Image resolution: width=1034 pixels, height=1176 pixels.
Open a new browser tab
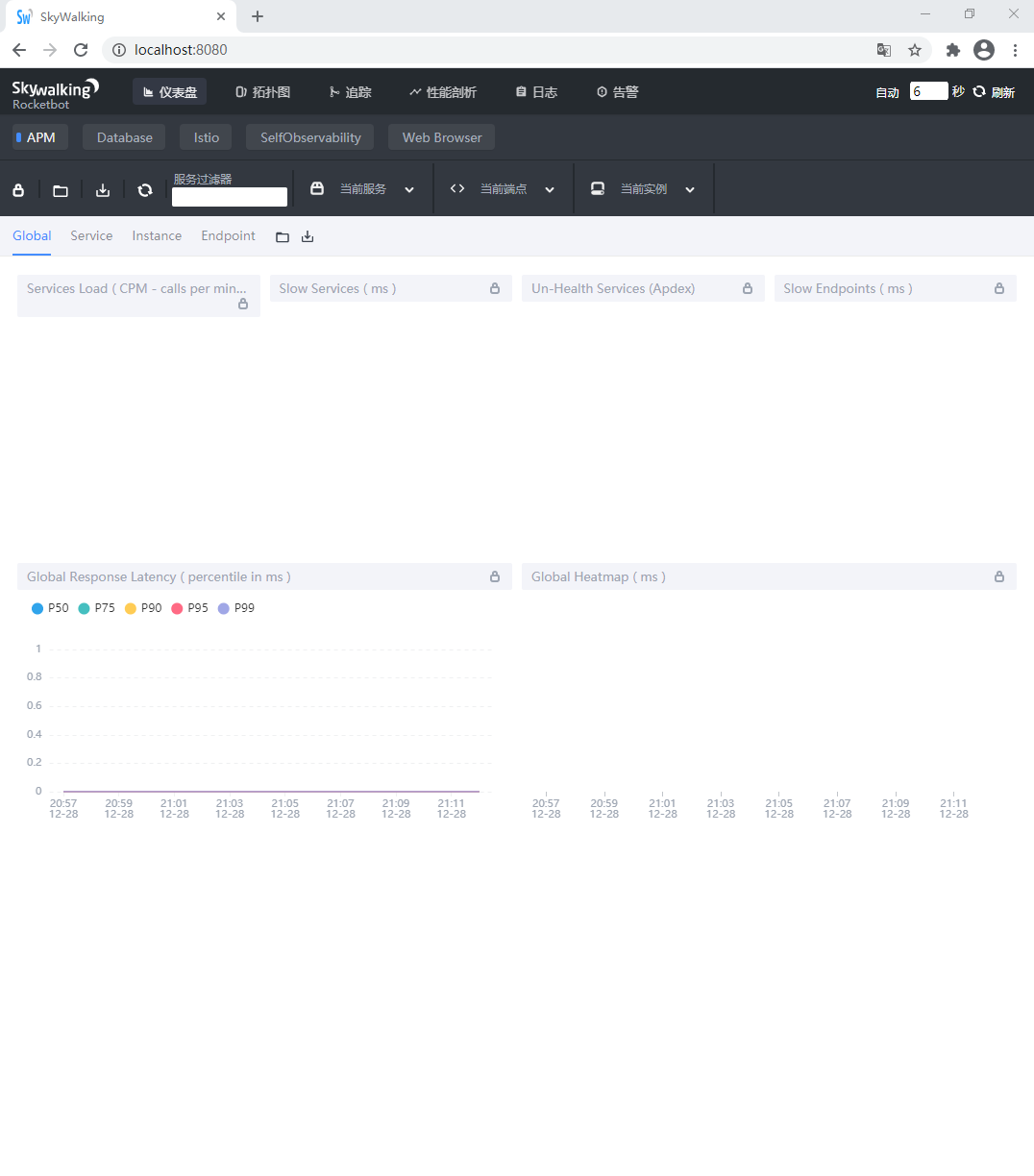coord(258,16)
